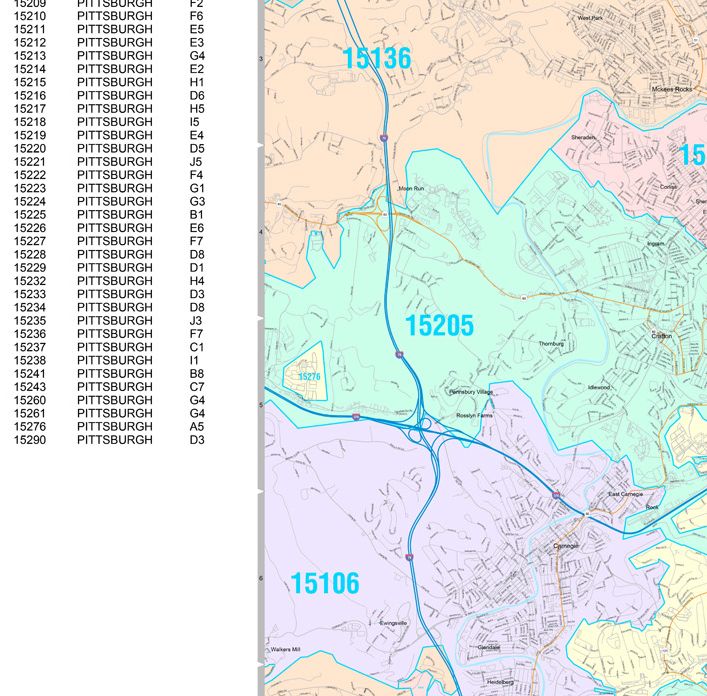Click the Moon Run place label

point(411,188)
